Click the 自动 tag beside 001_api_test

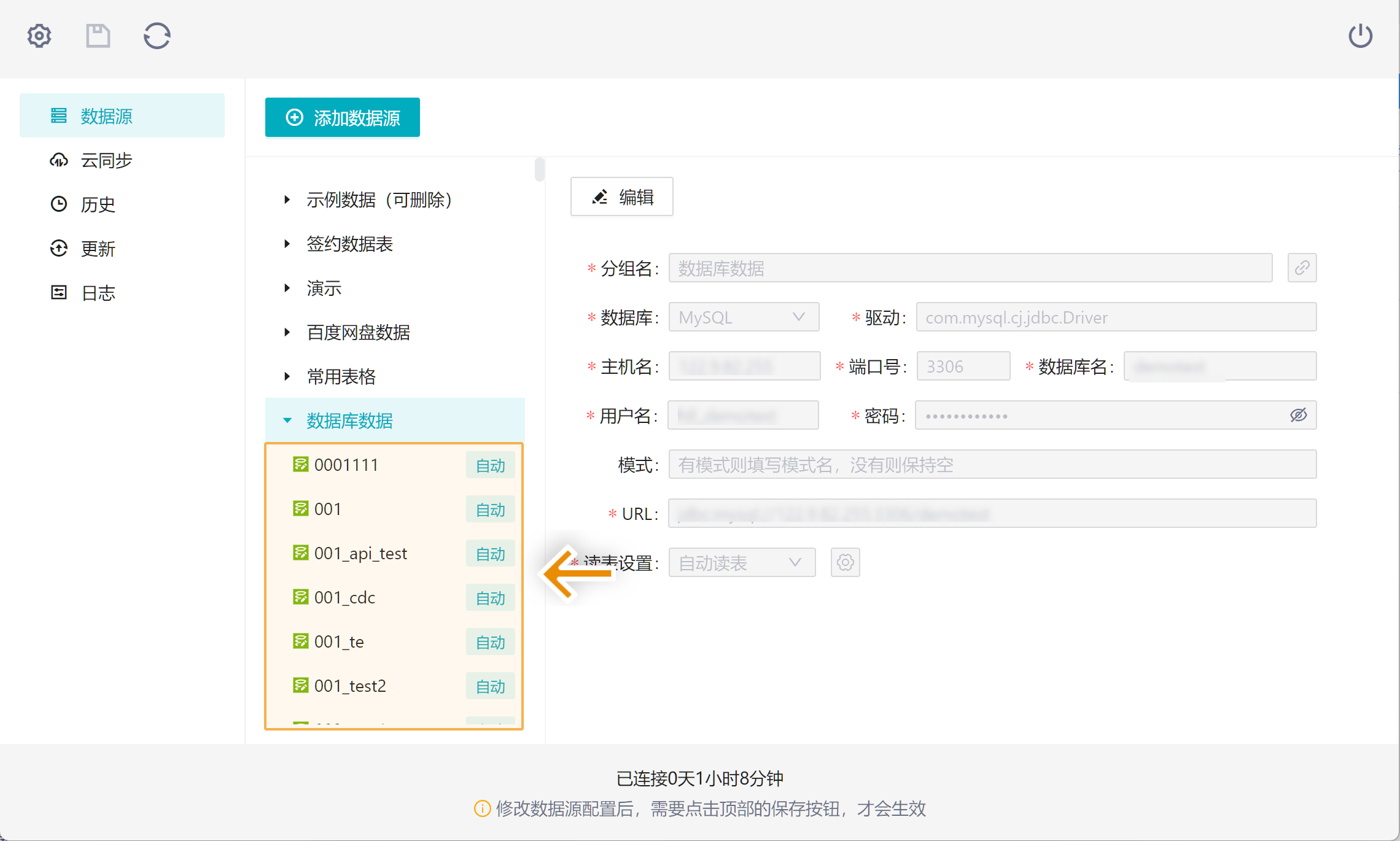[x=491, y=554]
